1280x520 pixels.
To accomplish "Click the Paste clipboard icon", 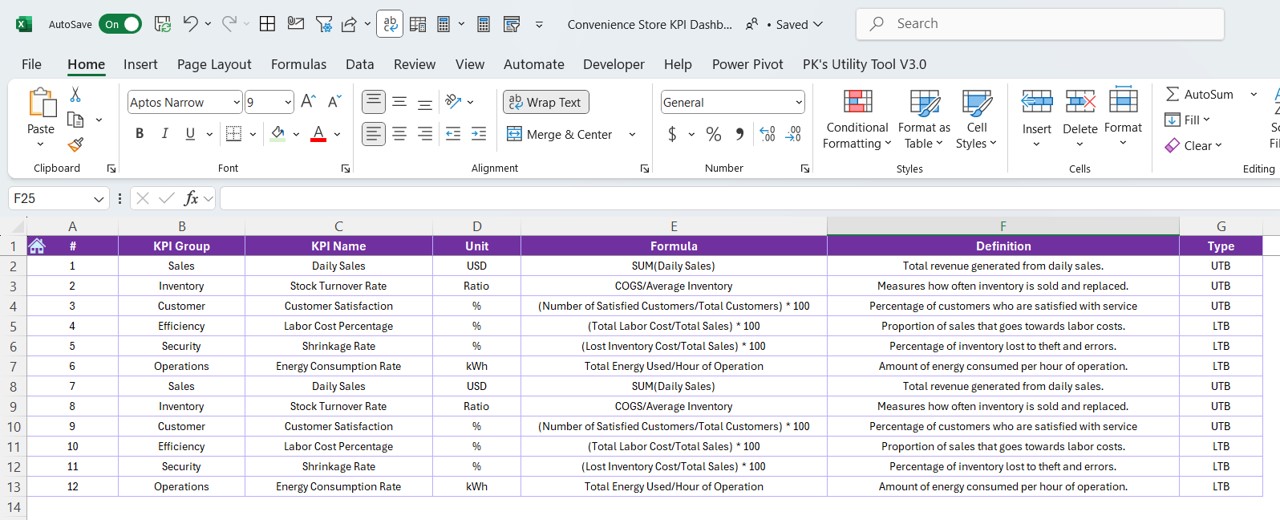I will tap(41, 103).
